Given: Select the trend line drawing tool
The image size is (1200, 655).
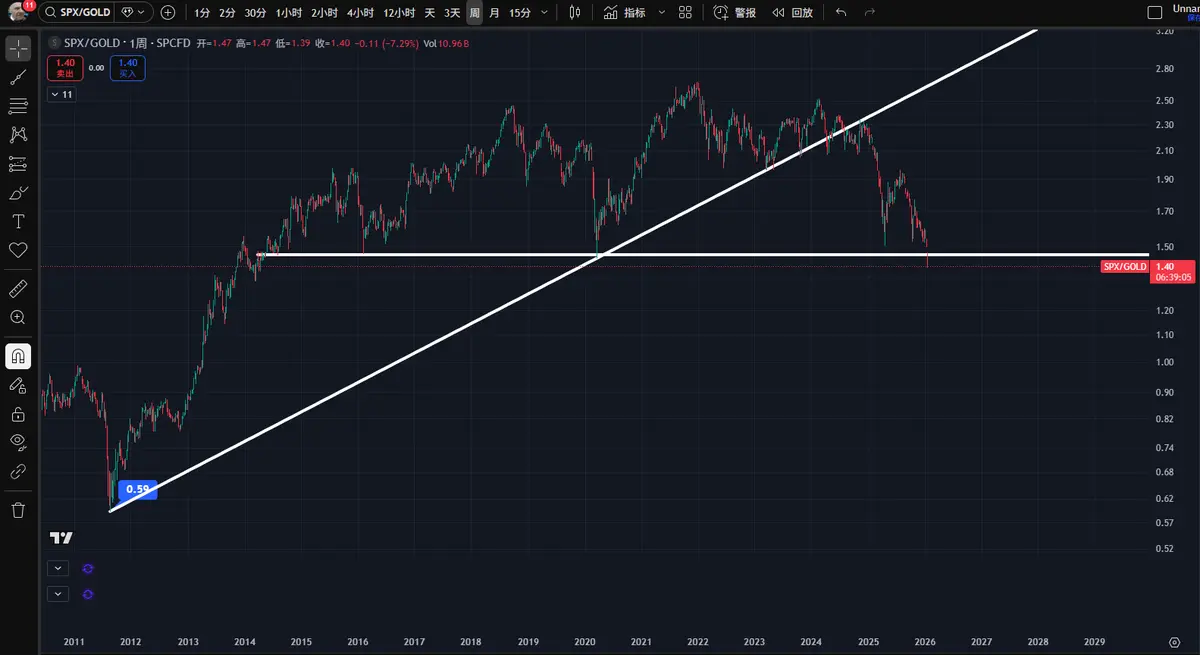Looking at the screenshot, I should 18,77.
